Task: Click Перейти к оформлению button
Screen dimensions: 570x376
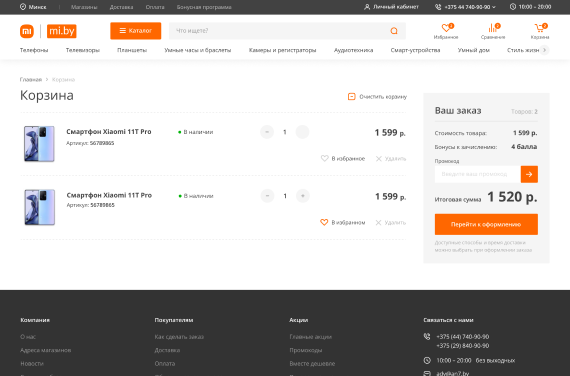Action: [486, 224]
